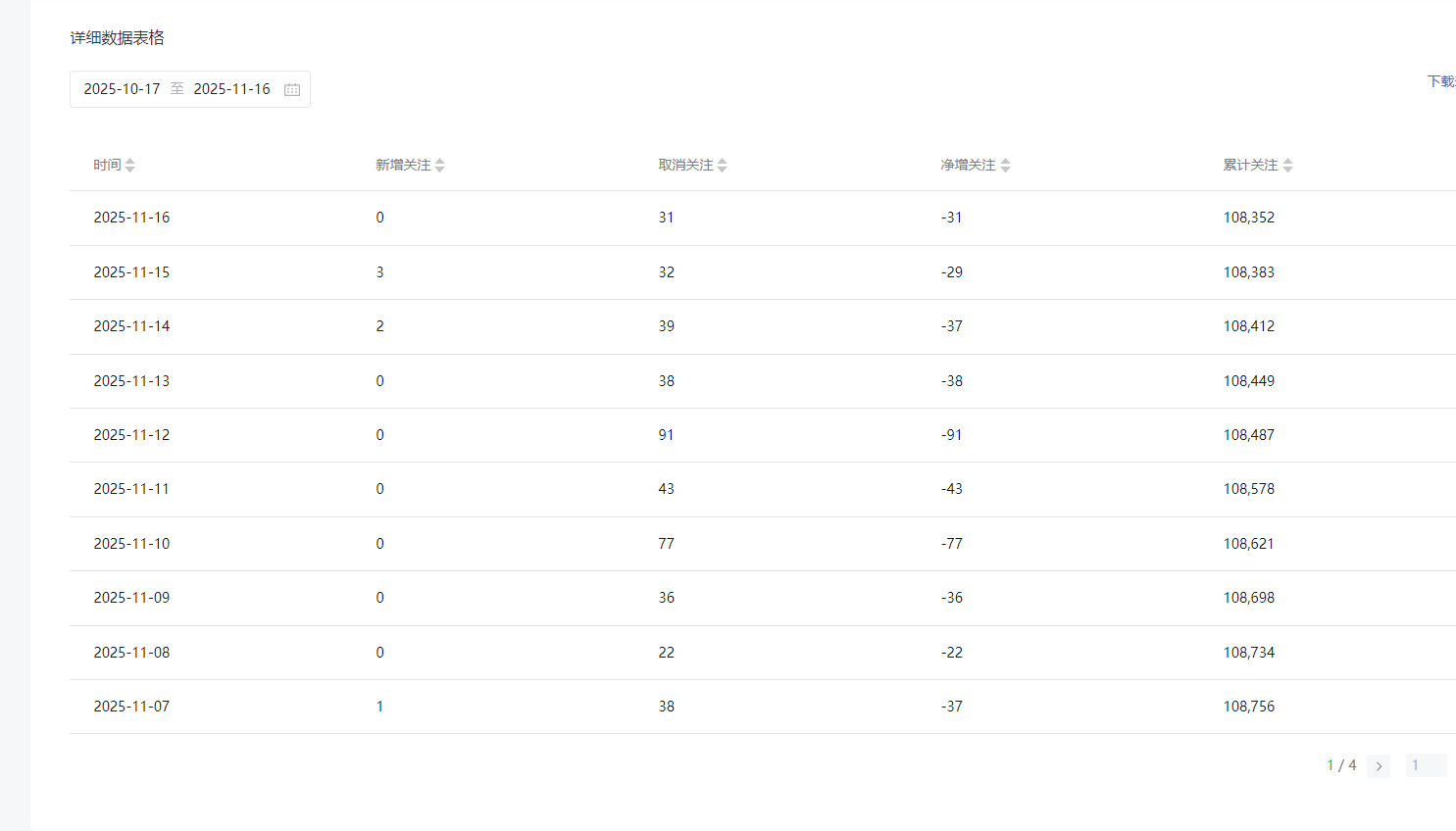The width and height of the screenshot is (1456, 831).
Task: Click the 时间 column header label
Action: (107, 166)
